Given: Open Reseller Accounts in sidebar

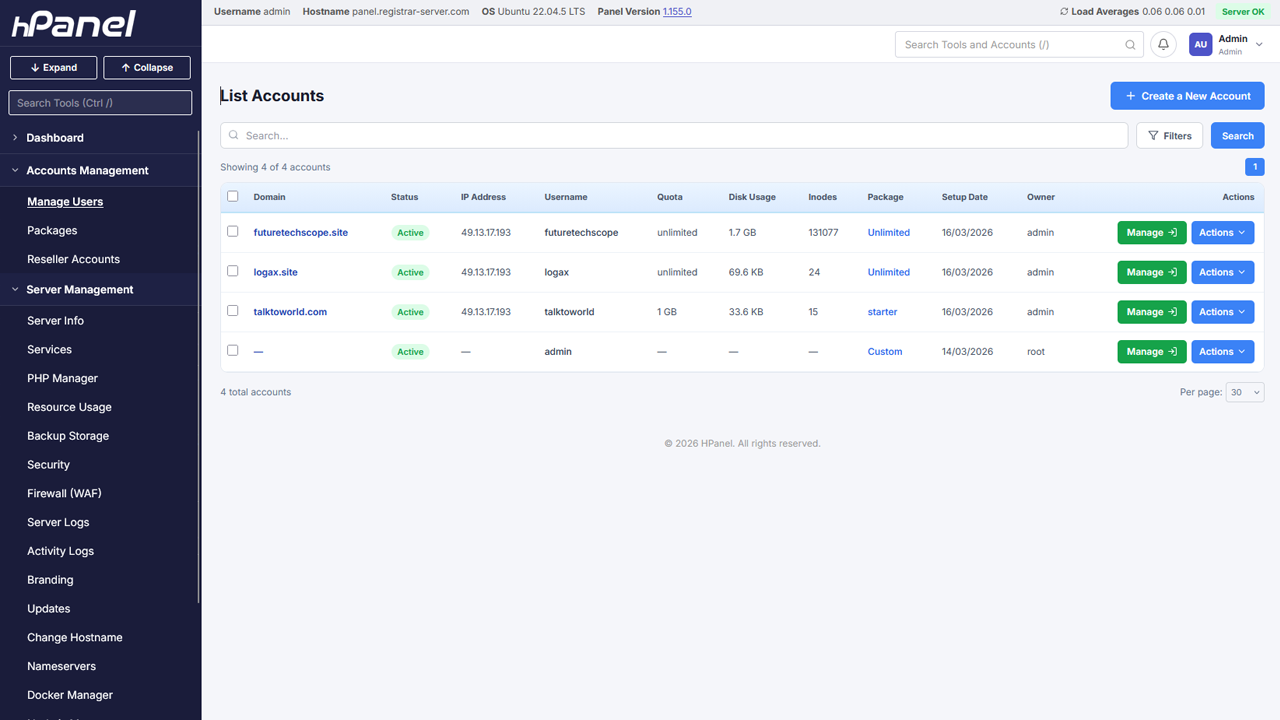Looking at the screenshot, I should (73, 260).
